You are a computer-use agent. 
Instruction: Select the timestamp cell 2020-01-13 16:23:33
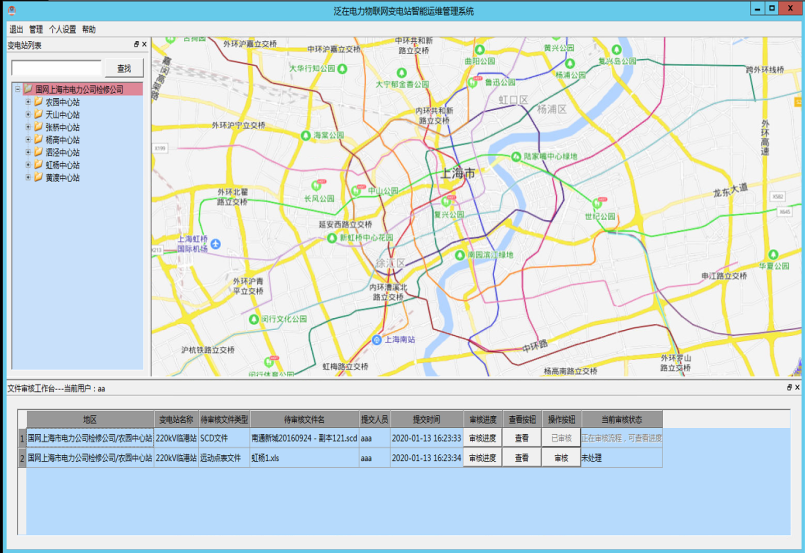[x=427, y=438]
